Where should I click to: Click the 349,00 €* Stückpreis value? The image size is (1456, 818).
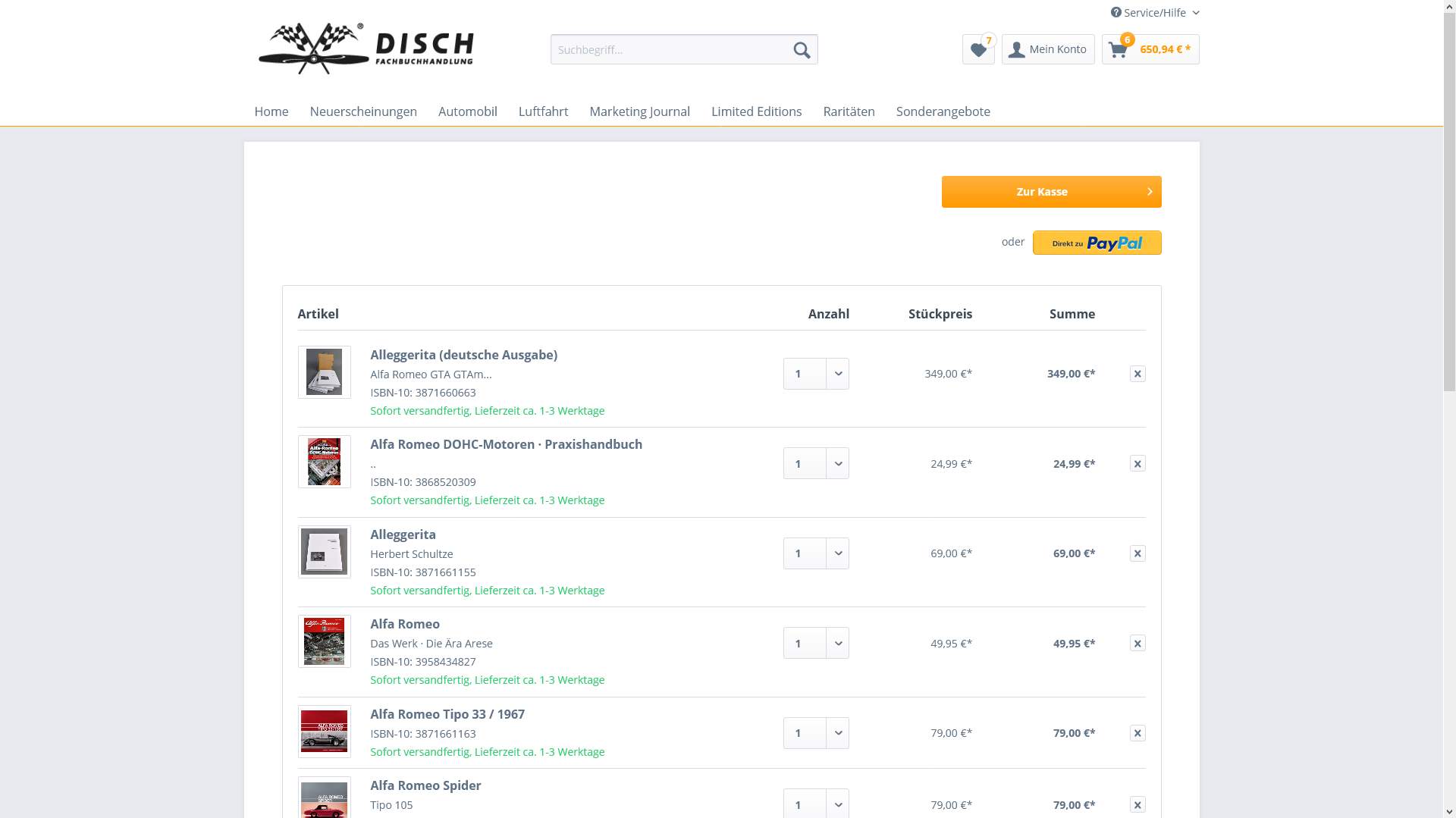pos(948,374)
